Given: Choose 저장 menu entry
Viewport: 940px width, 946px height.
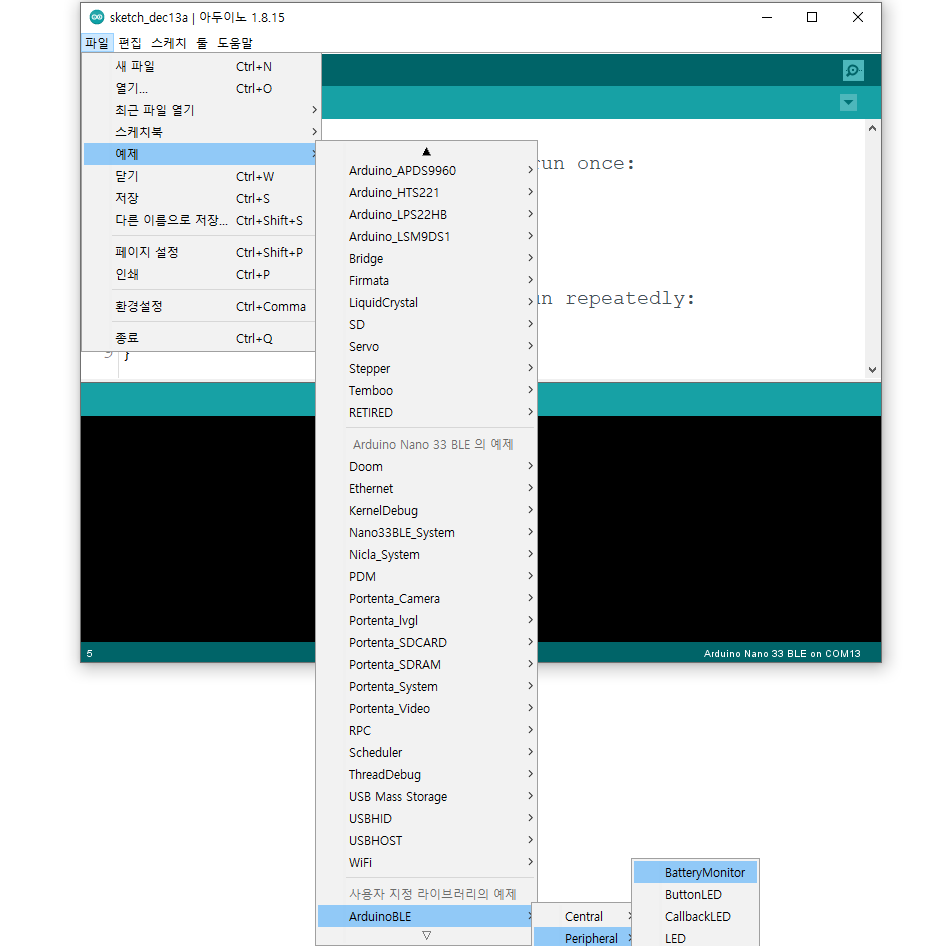Looking at the screenshot, I should pyautogui.click(x=199, y=198).
